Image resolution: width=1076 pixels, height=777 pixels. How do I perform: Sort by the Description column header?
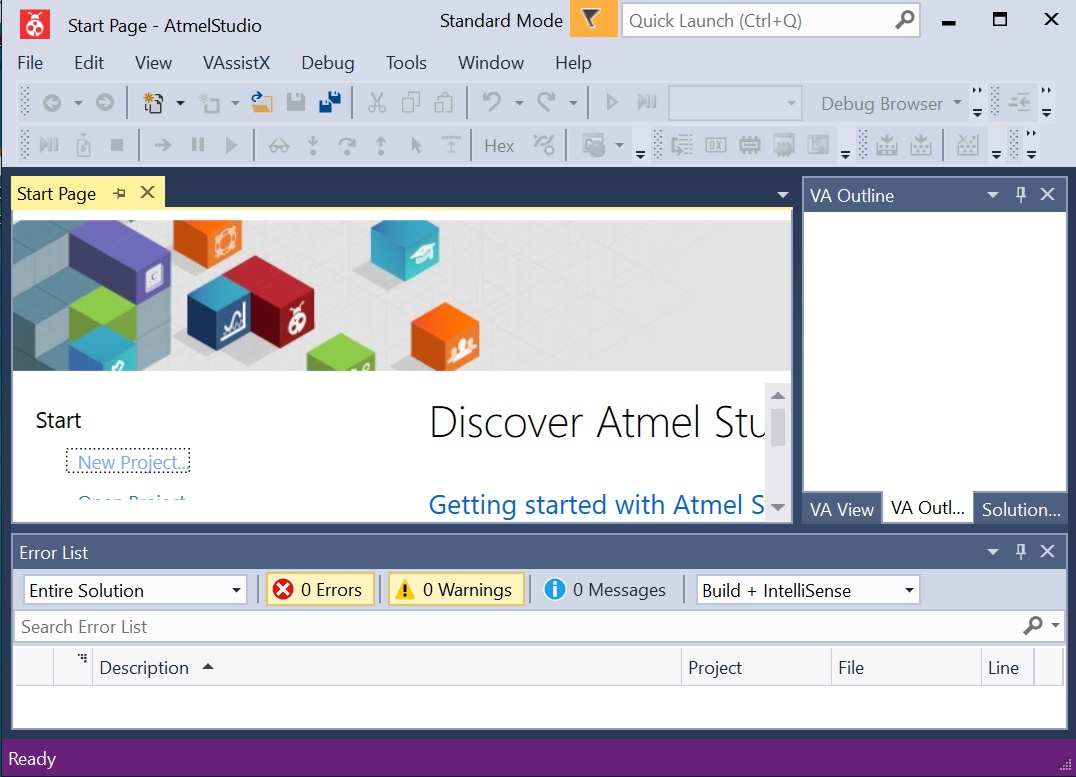pyautogui.click(x=386, y=667)
